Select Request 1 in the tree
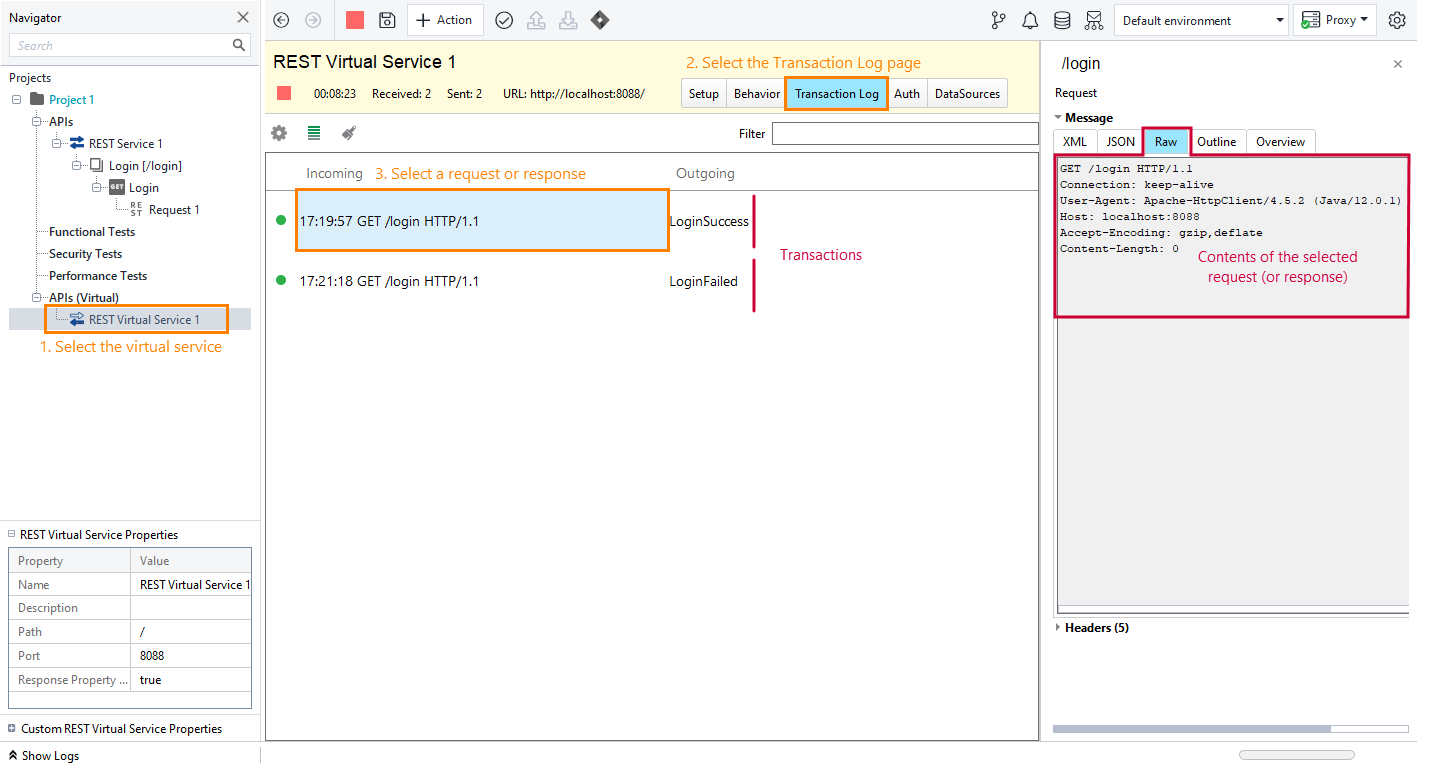The height and width of the screenshot is (765, 1432). click(x=174, y=210)
